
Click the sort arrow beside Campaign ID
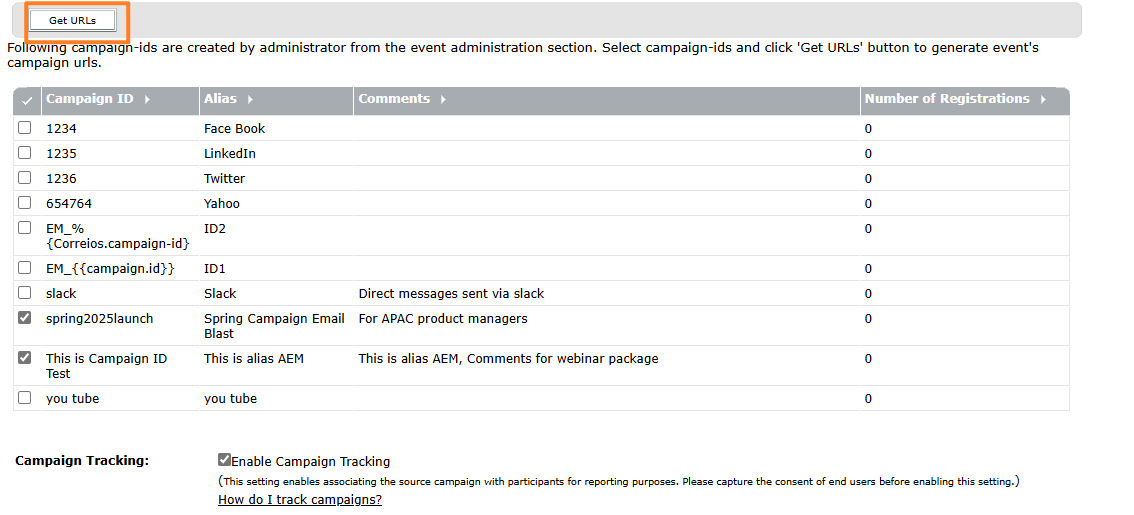147,100
